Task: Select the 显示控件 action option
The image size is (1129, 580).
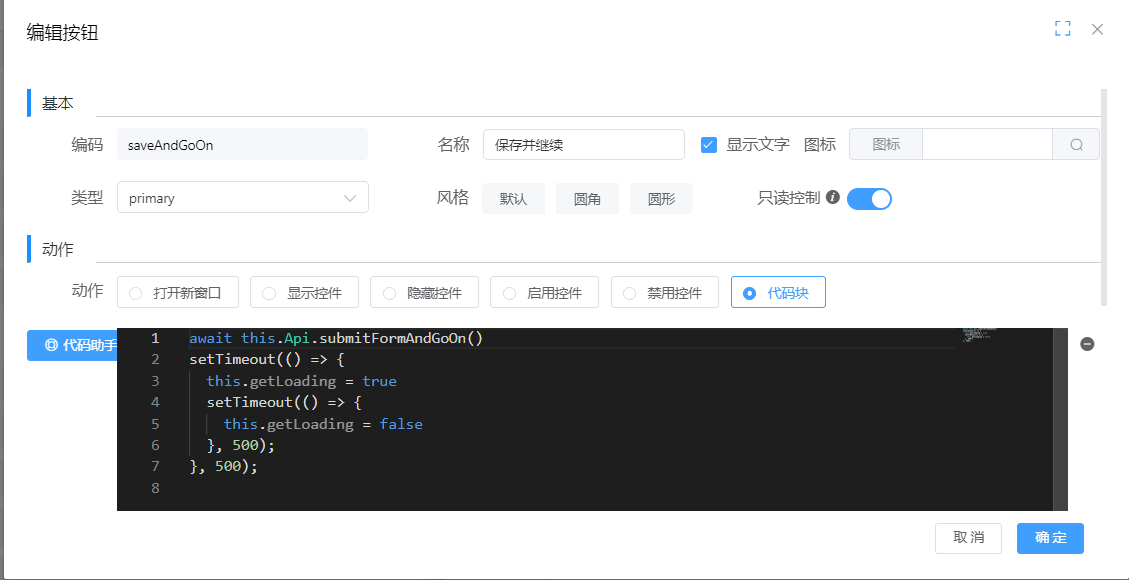Action: 302,293
